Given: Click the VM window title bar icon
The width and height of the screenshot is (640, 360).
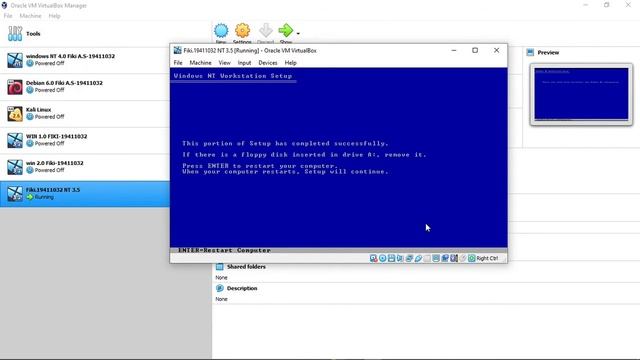Looking at the screenshot, I should click(178, 50).
